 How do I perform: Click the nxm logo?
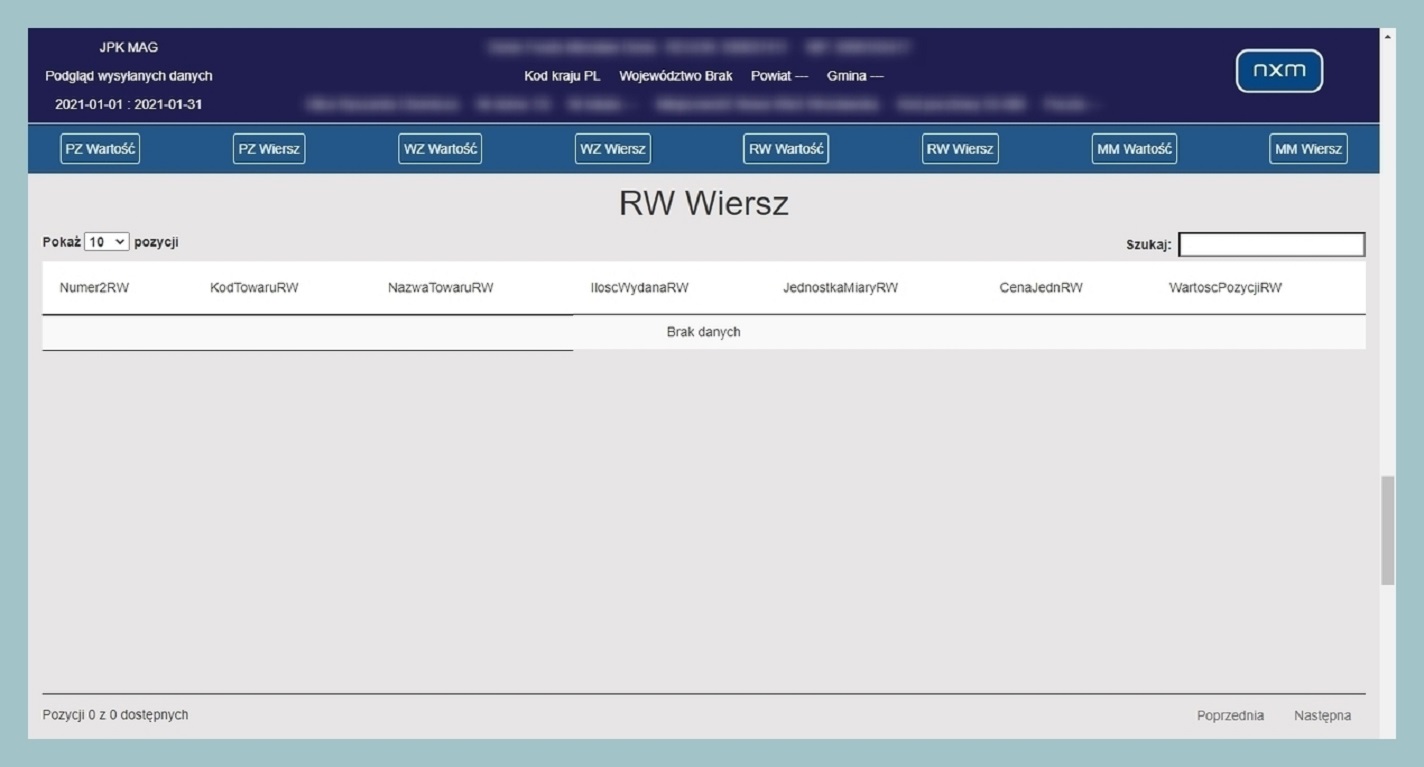1279,71
